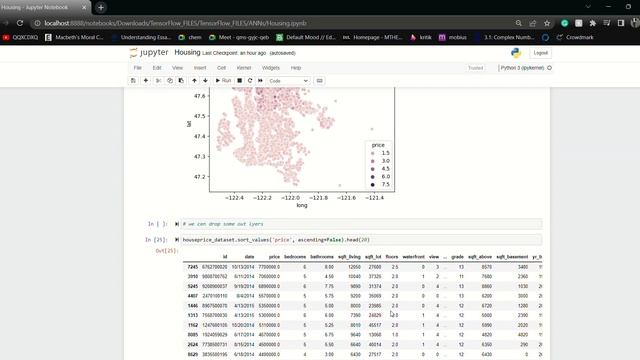Screen dimensions: 640x360
Task: Open the Default Mood bookmark
Action: 306,37
